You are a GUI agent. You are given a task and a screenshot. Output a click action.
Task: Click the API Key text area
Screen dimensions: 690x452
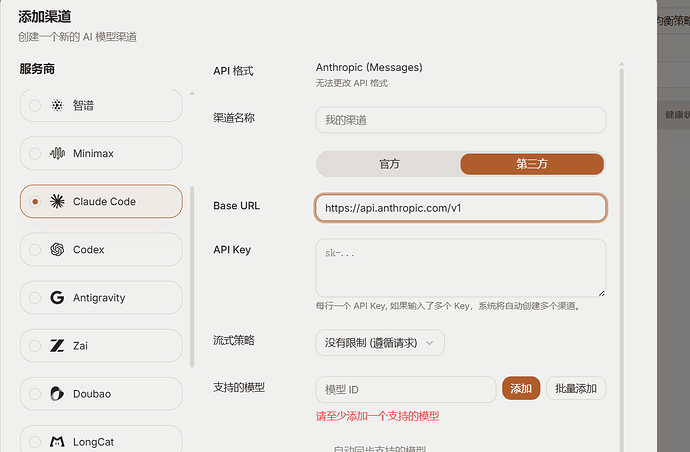[461, 268]
